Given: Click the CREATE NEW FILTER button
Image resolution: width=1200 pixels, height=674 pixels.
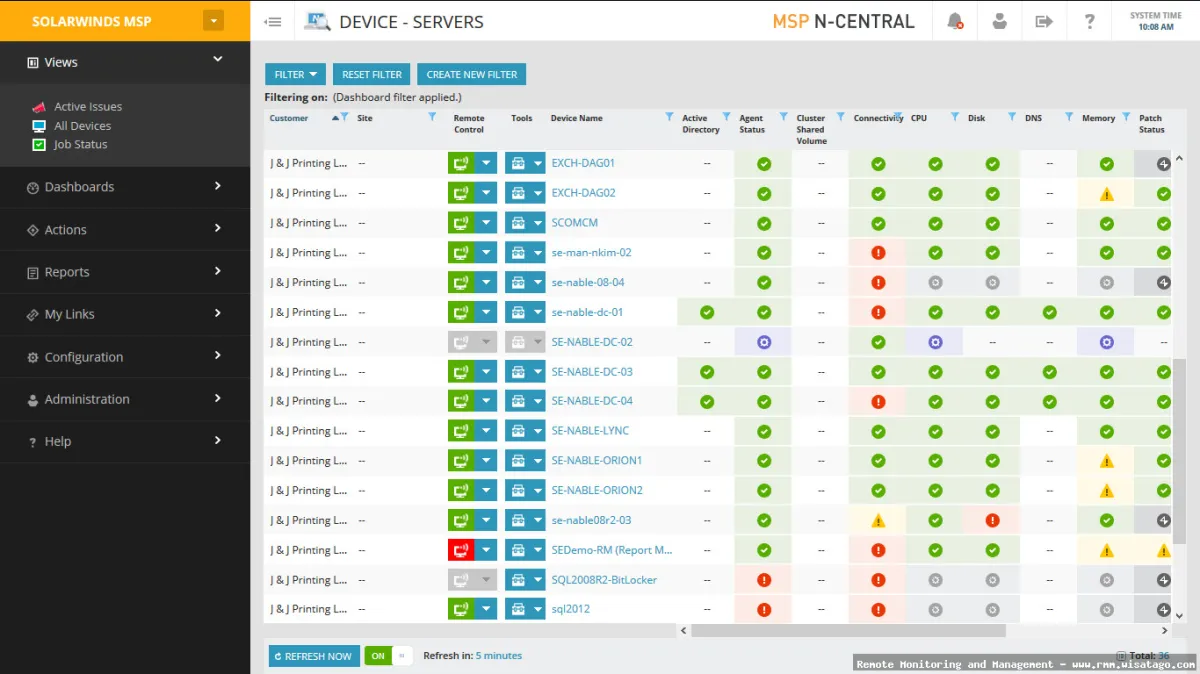Looking at the screenshot, I should (472, 74).
